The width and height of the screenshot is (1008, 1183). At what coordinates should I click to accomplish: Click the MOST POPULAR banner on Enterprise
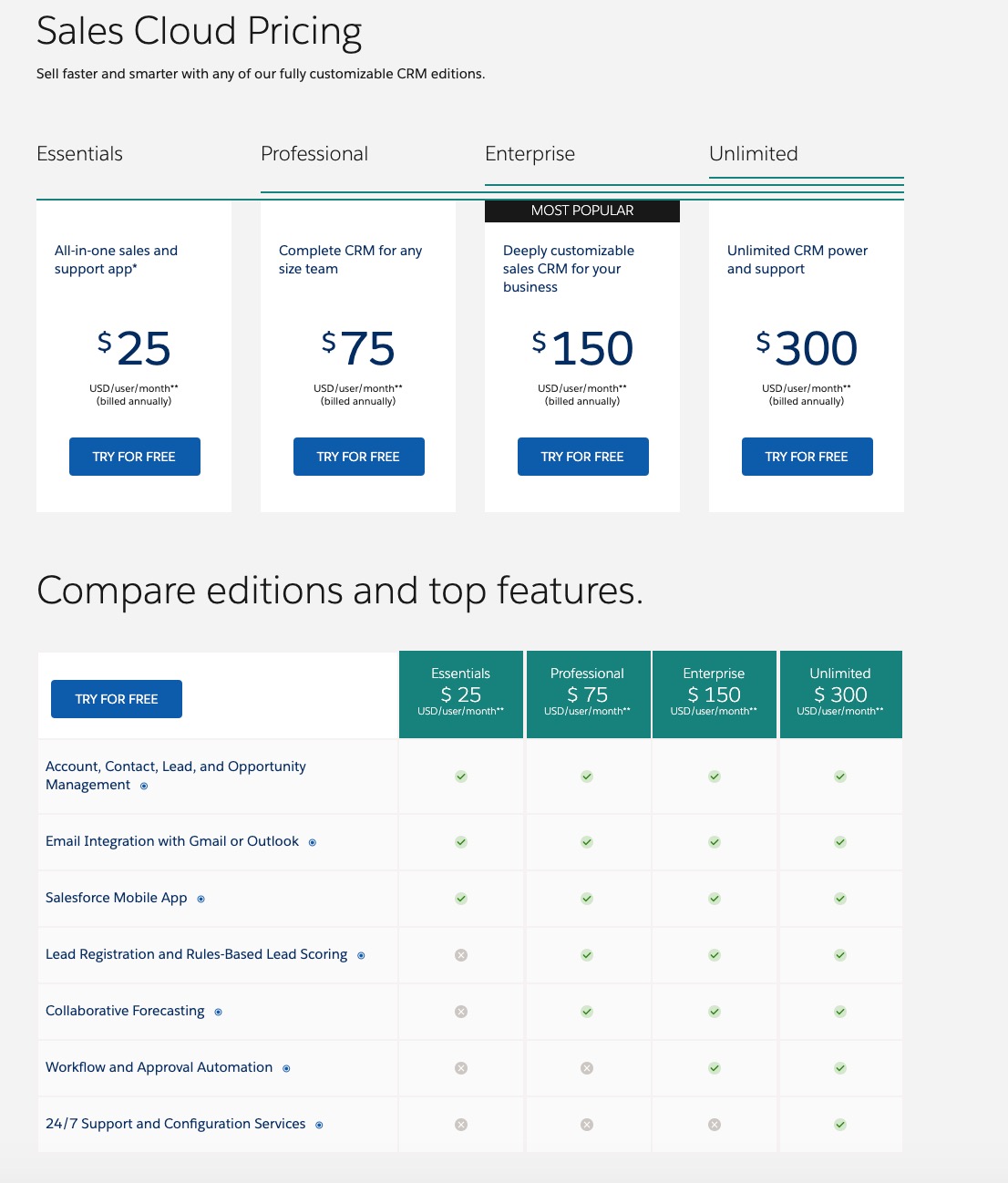(x=582, y=211)
